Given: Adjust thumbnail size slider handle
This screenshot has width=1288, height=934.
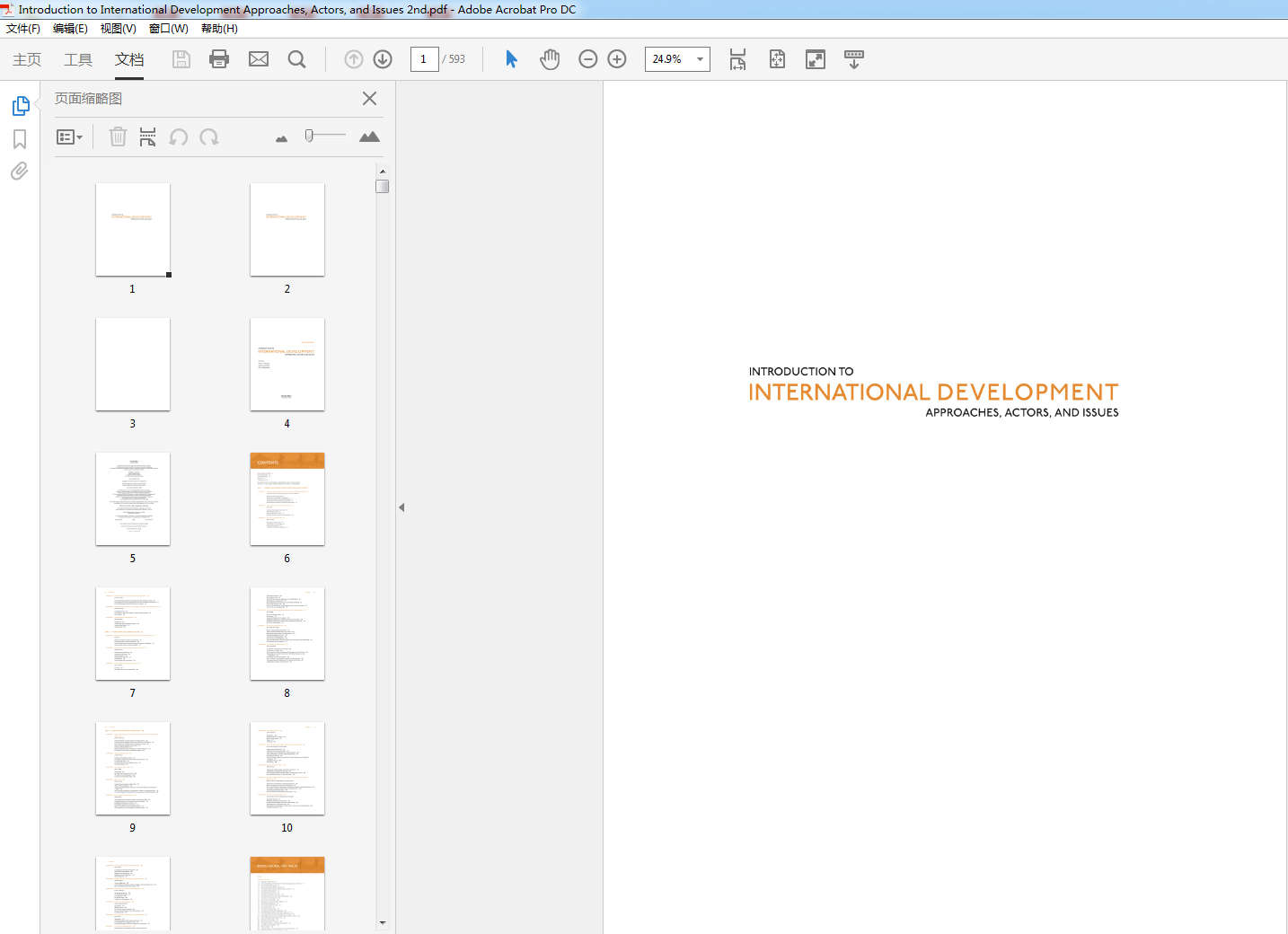Looking at the screenshot, I should click(x=309, y=136).
